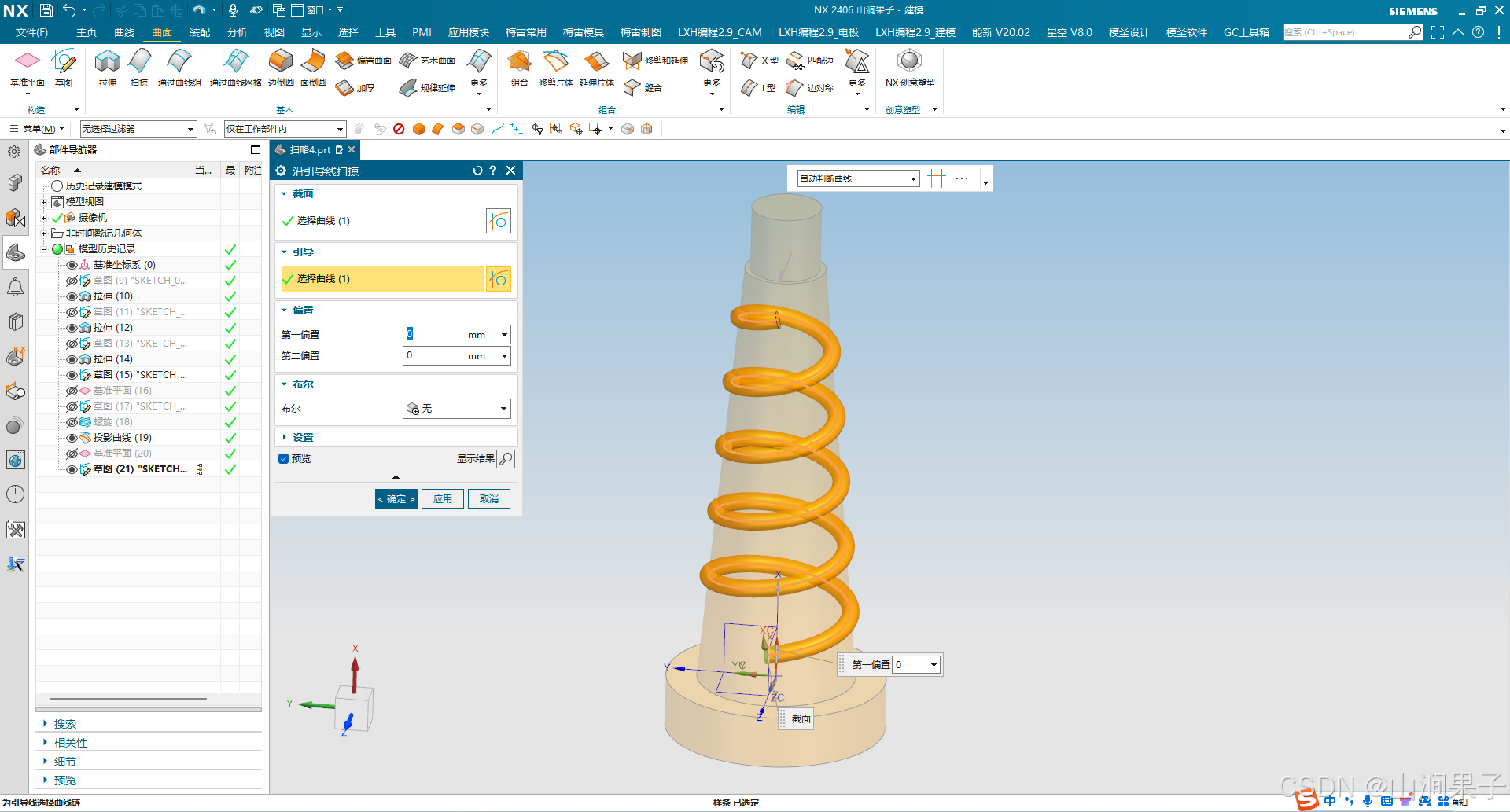Screen dimensions: 1510x812
Task: Show hidden 螺旋 (18) feature
Action: click(72, 422)
